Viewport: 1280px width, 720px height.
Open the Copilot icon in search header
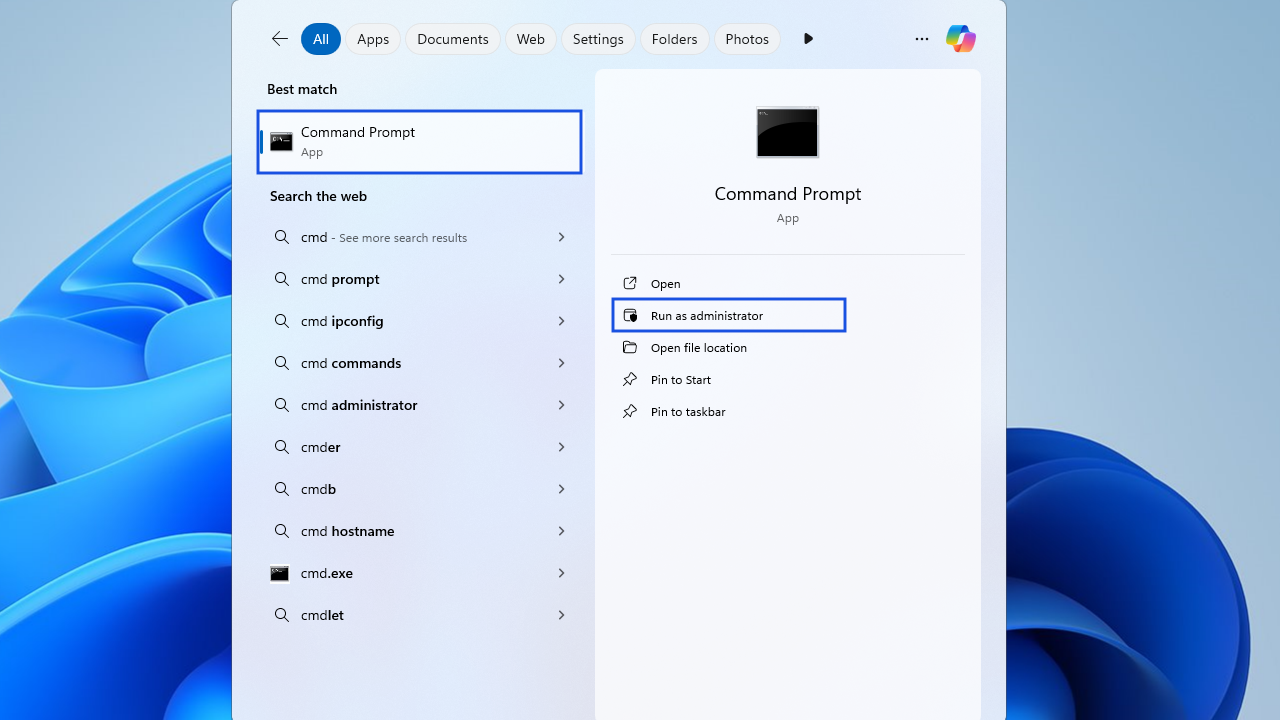point(961,39)
